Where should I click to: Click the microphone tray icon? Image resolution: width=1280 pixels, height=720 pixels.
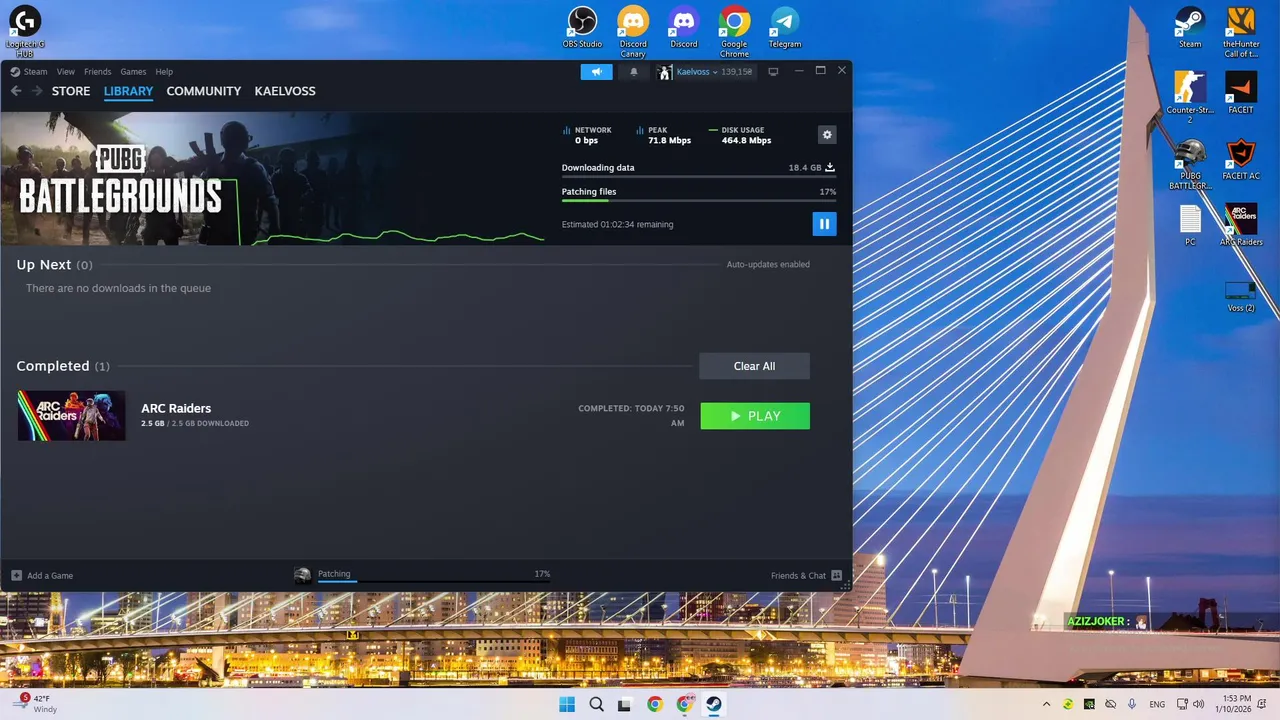[1132, 704]
